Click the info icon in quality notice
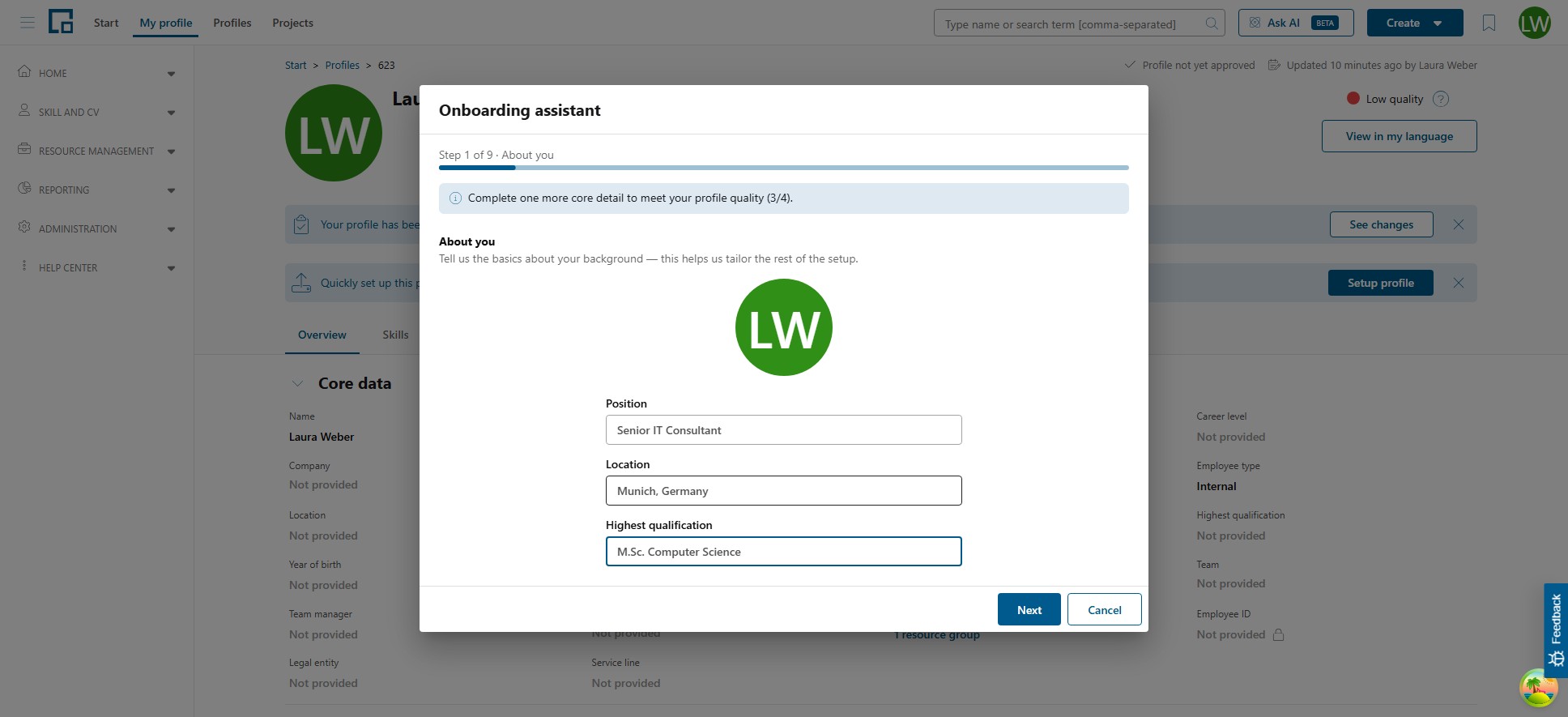Screen dimensions: 1568x717 [x=455, y=198]
